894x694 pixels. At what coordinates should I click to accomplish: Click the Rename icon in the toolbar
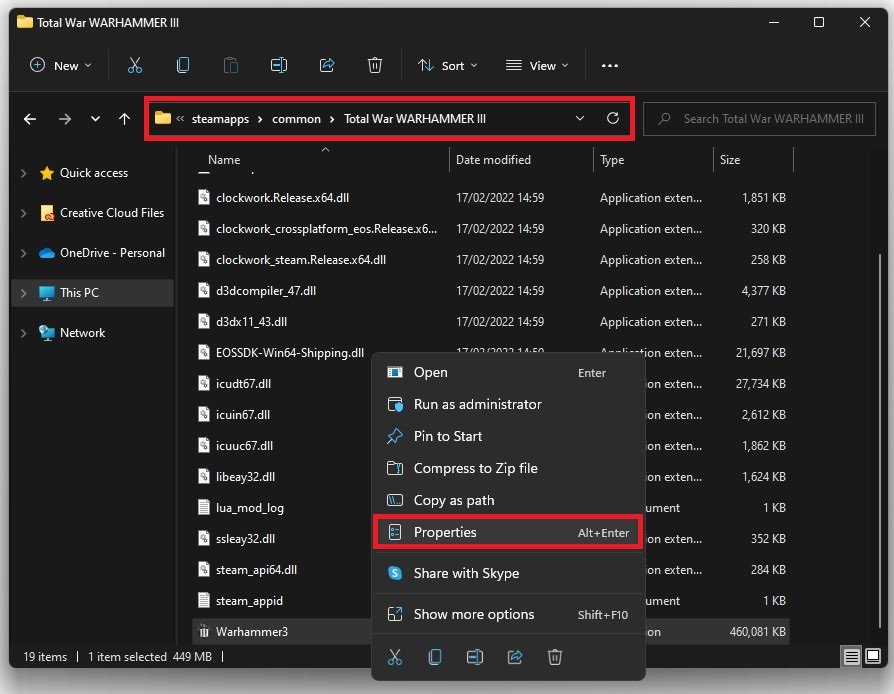[279, 66]
